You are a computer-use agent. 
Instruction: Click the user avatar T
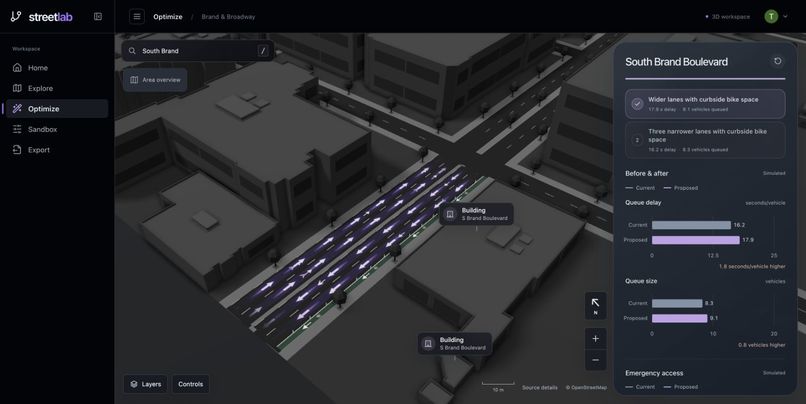point(771,16)
